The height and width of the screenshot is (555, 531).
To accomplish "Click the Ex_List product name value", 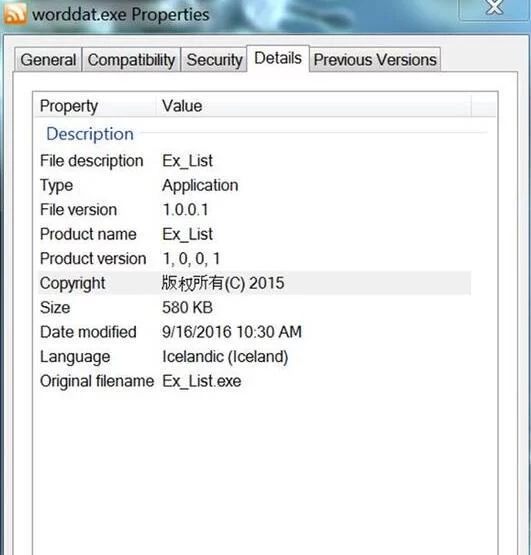I will tap(187, 234).
